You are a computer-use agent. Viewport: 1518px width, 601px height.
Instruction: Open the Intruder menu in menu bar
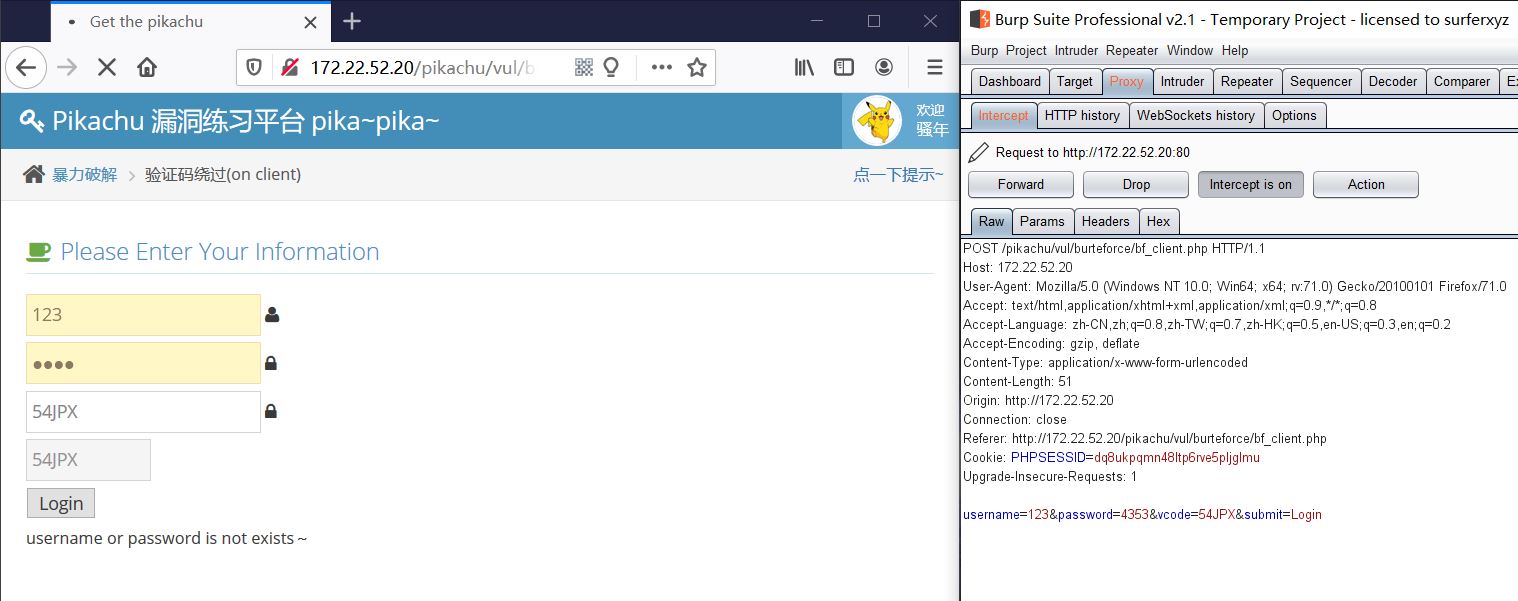[x=1076, y=50]
